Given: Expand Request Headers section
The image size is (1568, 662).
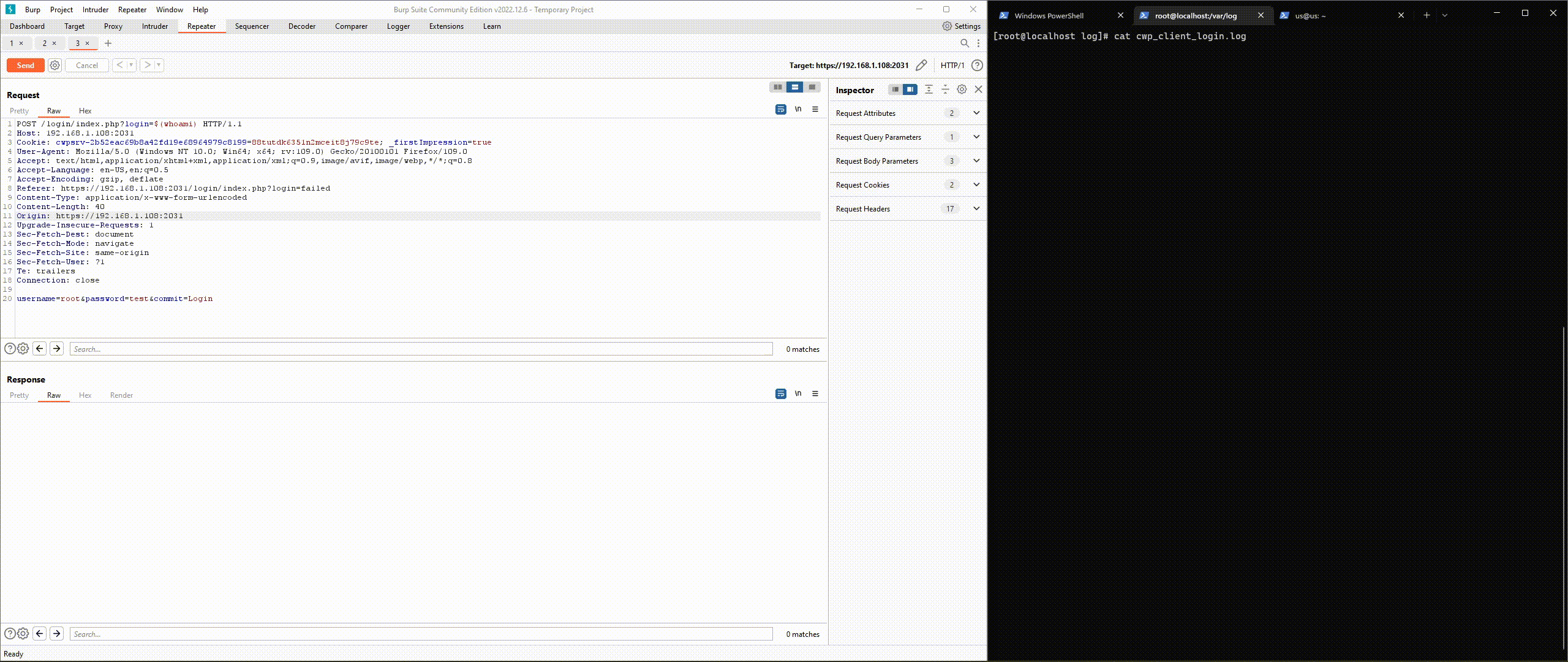Looking at the screenshot, I should (976, 208).
